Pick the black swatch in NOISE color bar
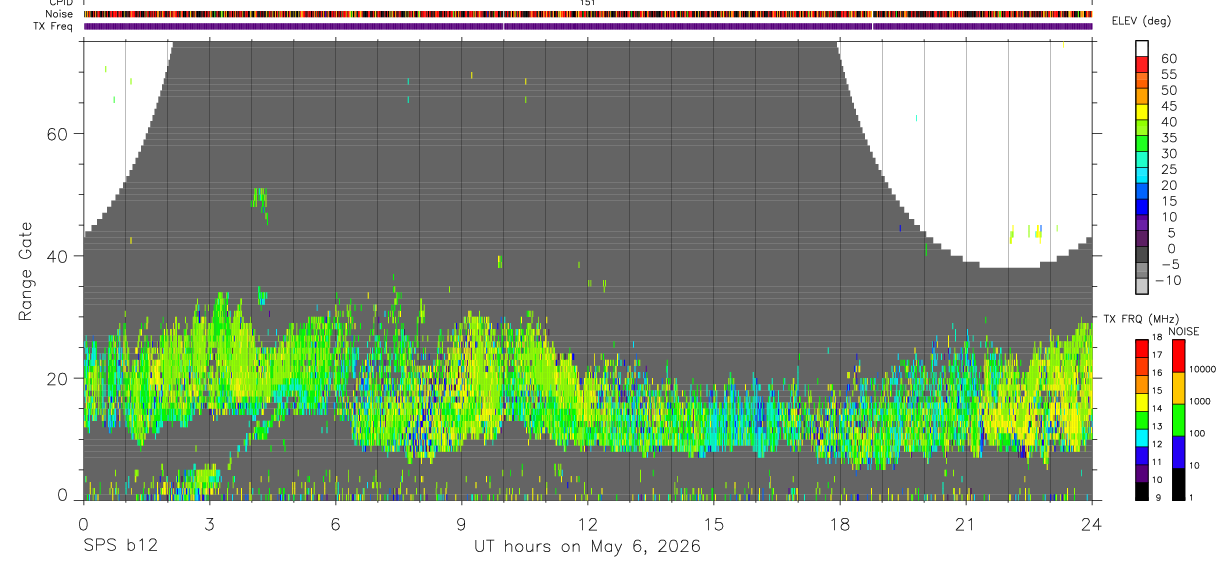Image resolution: width=1228 pixels, height=567 pixels. (x=1178, y=483)
